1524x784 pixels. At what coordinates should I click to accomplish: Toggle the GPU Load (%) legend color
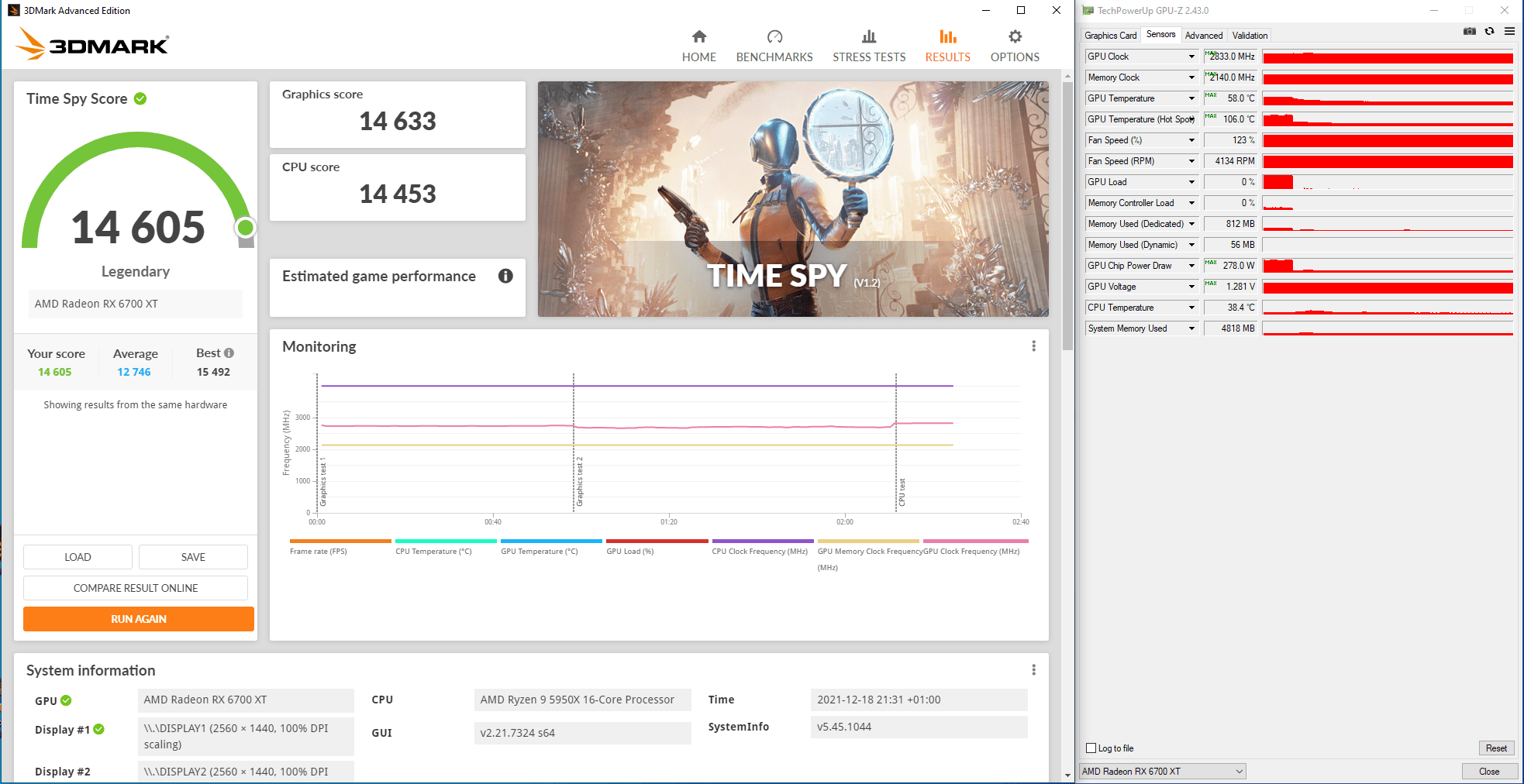click(x=657, y=541)
